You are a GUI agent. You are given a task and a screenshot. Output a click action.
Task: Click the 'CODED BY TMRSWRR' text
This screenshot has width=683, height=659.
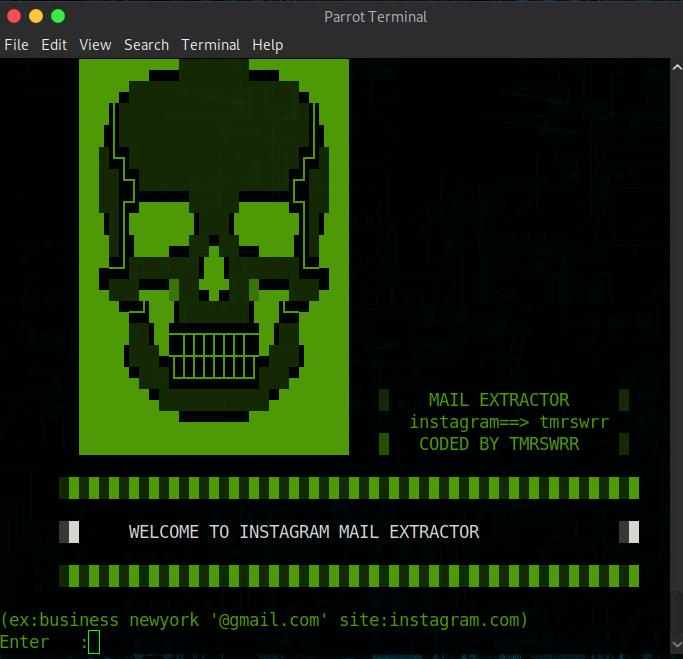click(499, 444)
